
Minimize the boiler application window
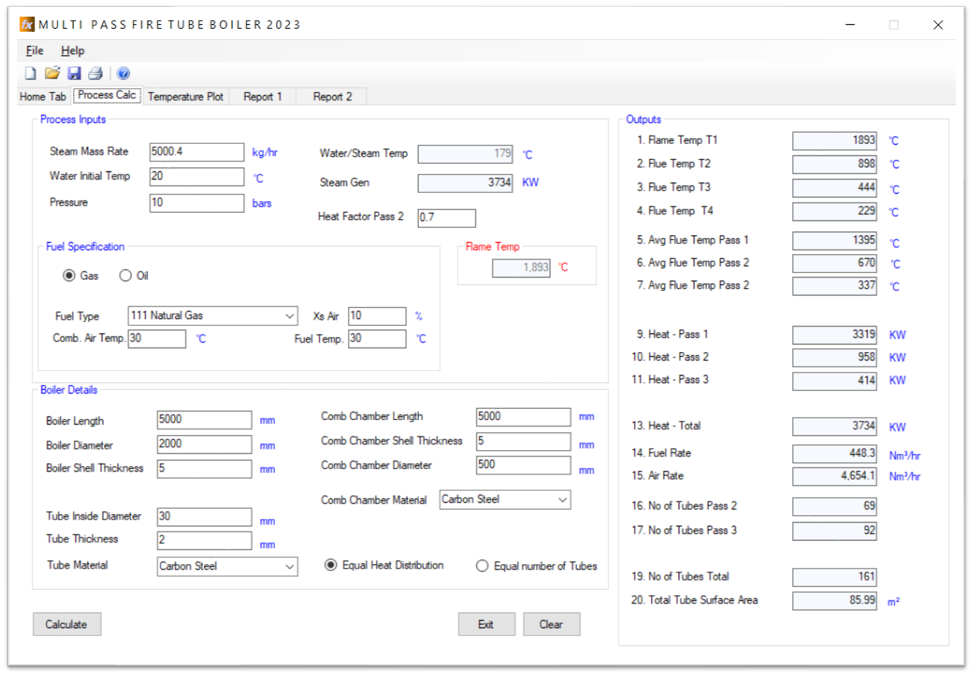850,25
